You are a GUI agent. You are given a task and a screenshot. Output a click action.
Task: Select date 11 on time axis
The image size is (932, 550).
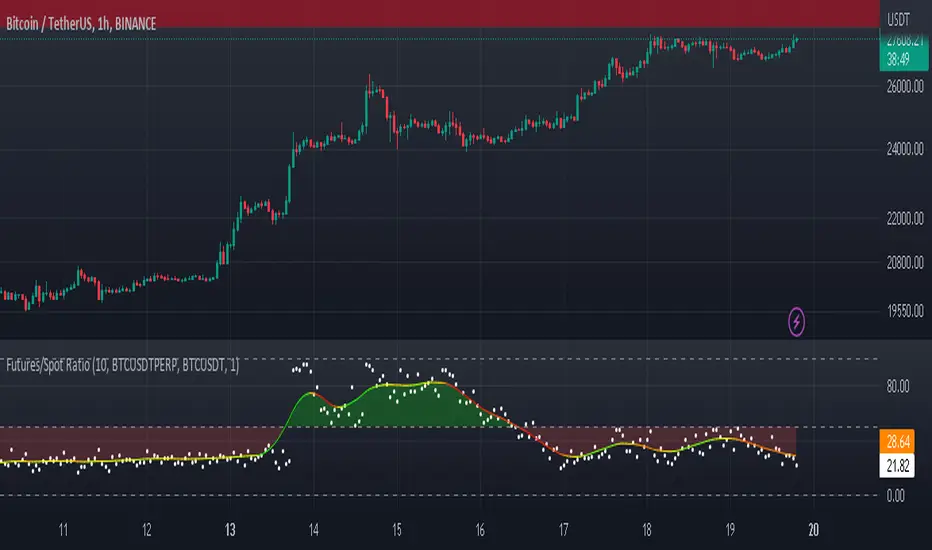pyautogui.click(x=63, y=530)
